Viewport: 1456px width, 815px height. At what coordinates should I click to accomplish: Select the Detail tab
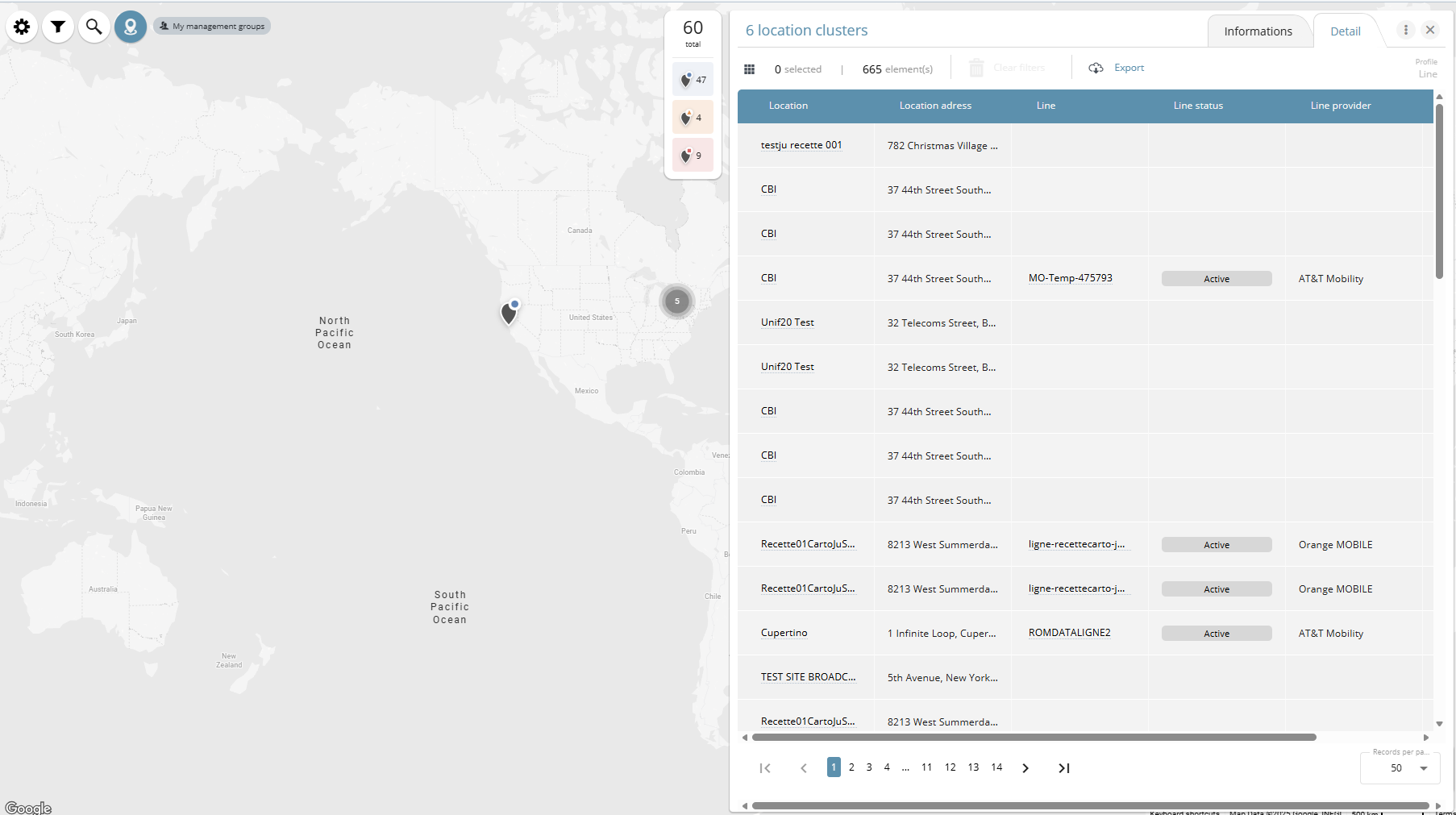click(x=1345, y=31)
